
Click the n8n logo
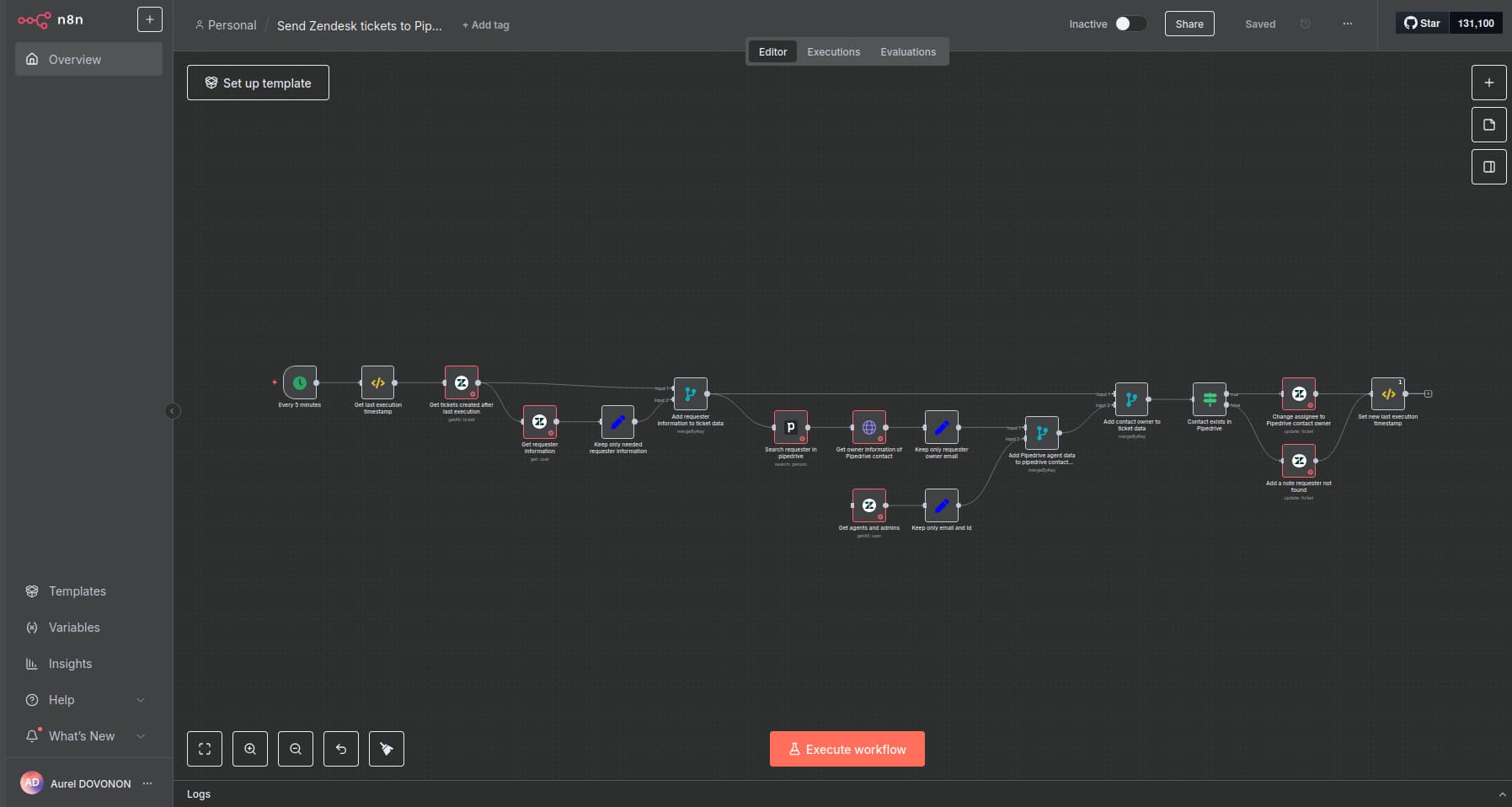tap(50, 19)
